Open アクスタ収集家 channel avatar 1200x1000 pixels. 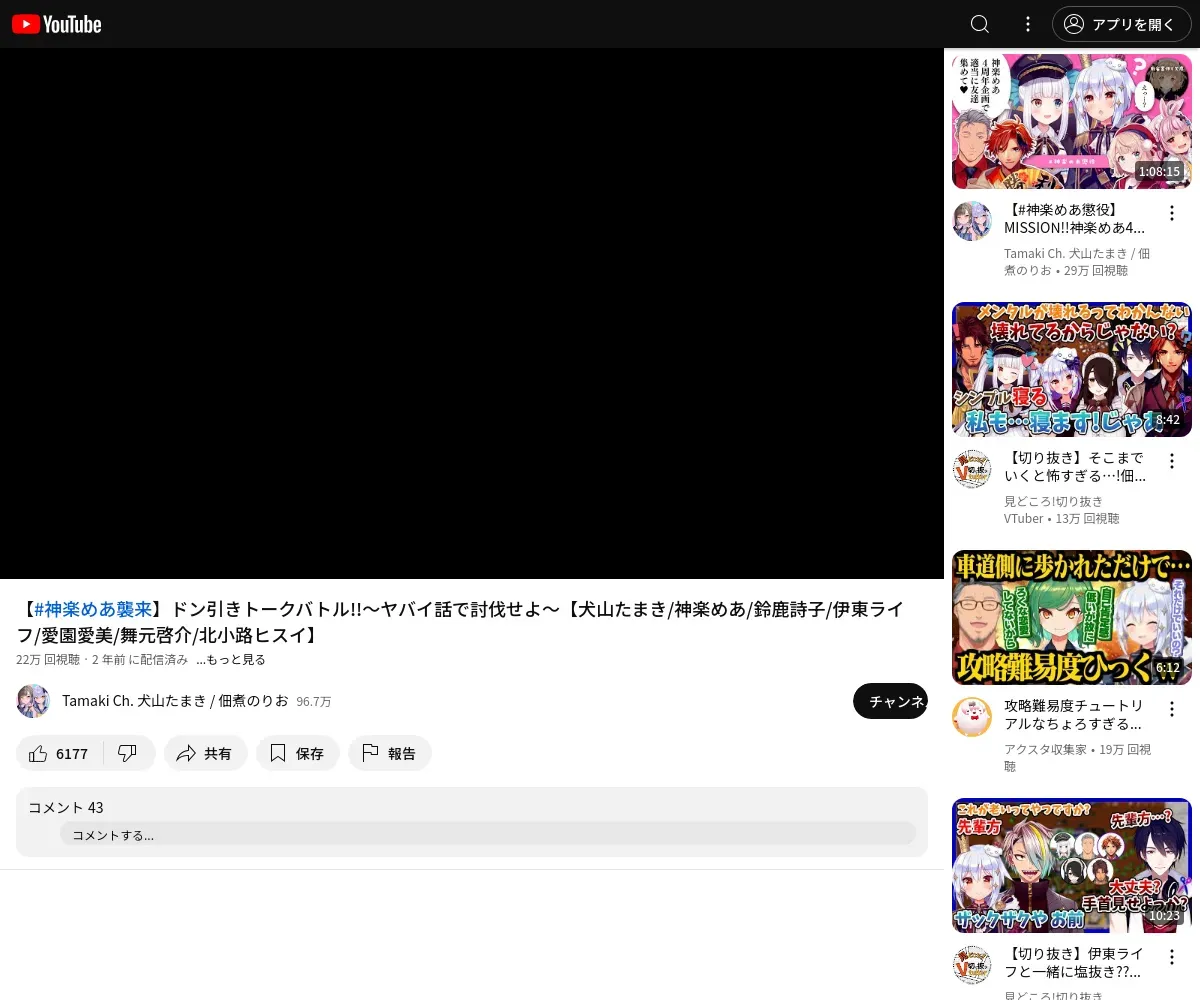pyautogui.click(x=972, y=717)
